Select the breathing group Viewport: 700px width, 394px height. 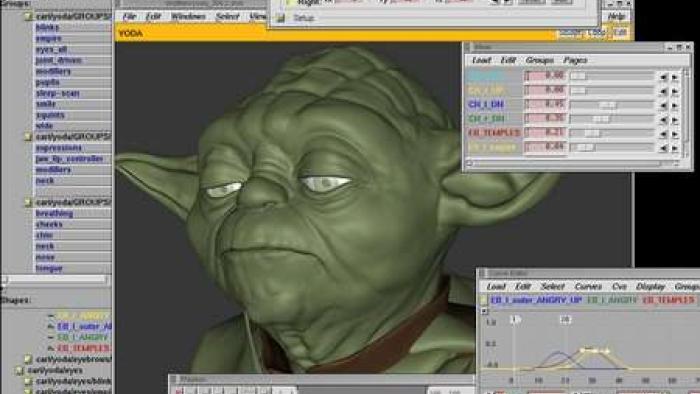[x=54, y=213]
